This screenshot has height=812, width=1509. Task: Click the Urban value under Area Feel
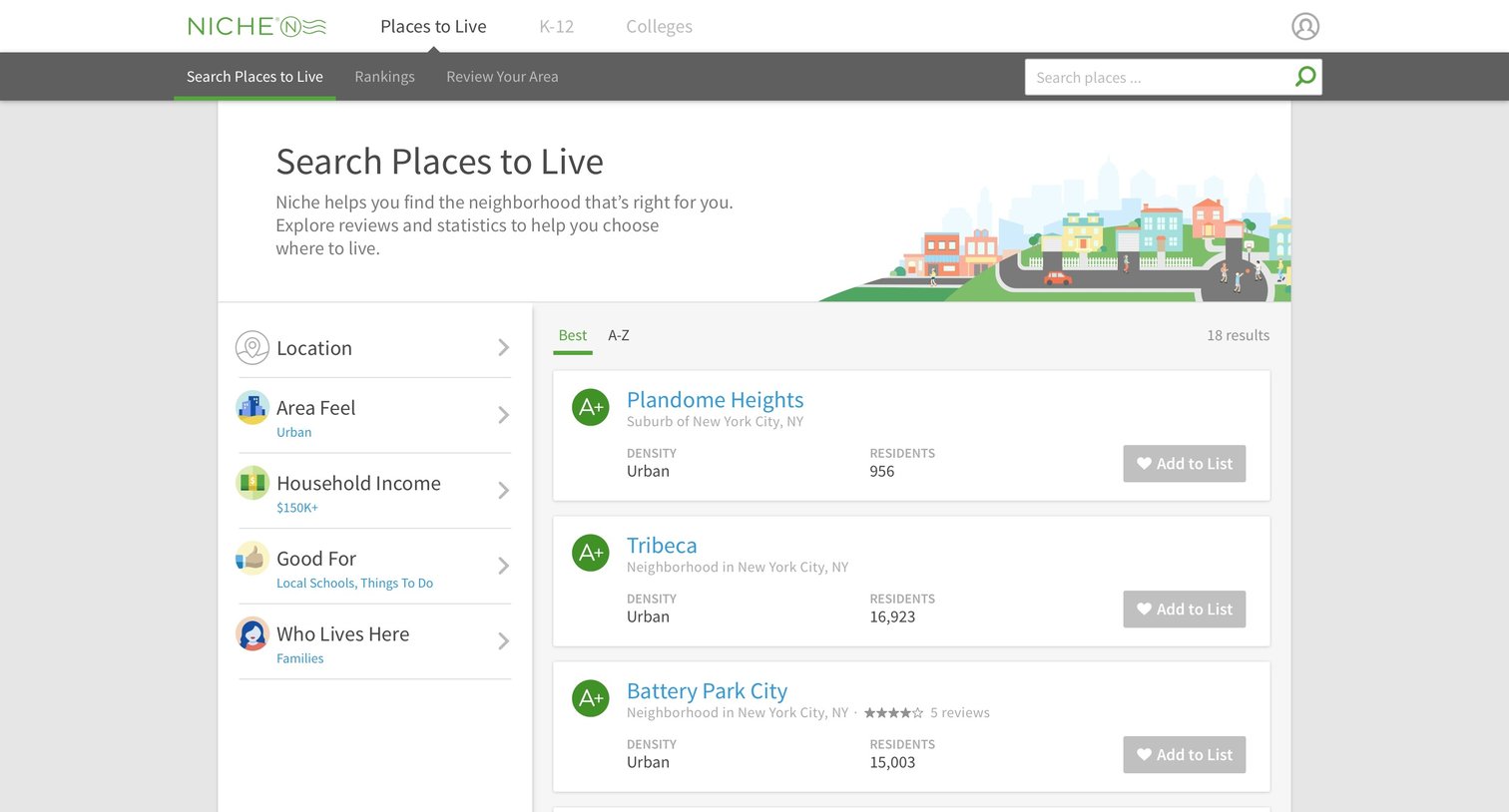click(293, 433)
